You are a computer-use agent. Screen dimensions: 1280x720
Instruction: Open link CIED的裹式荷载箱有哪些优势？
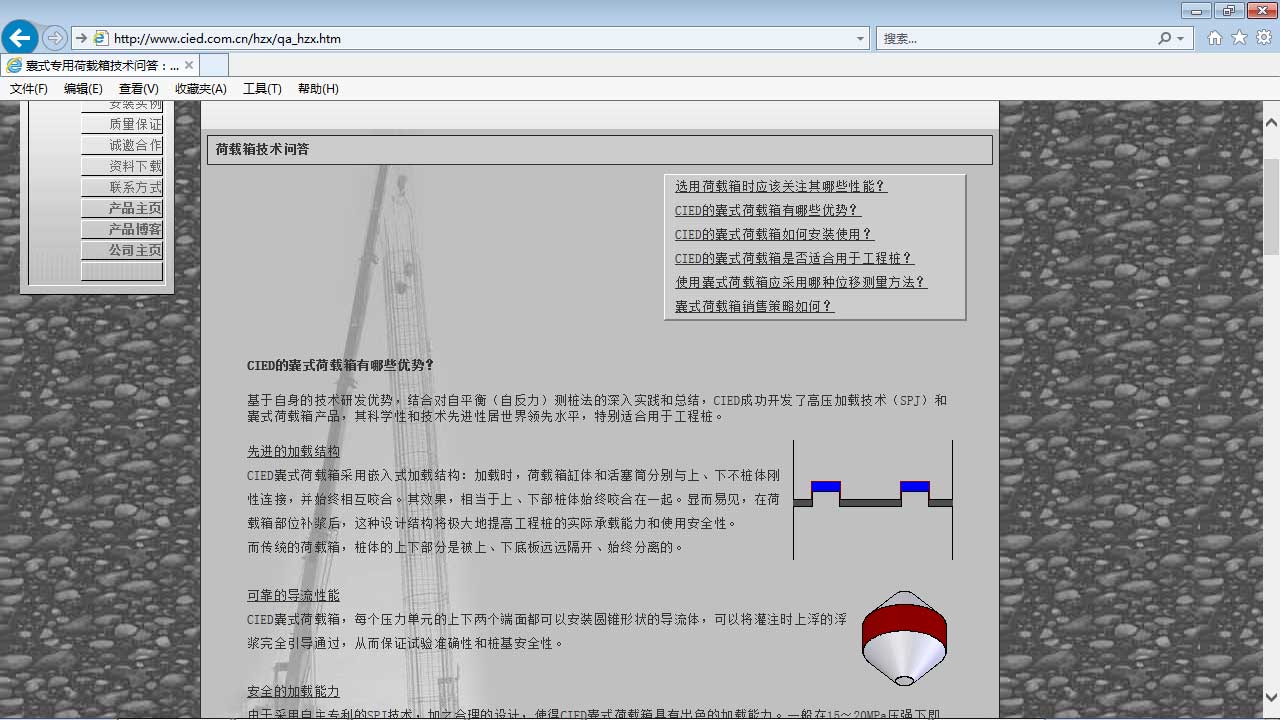[x=768, y=210]
